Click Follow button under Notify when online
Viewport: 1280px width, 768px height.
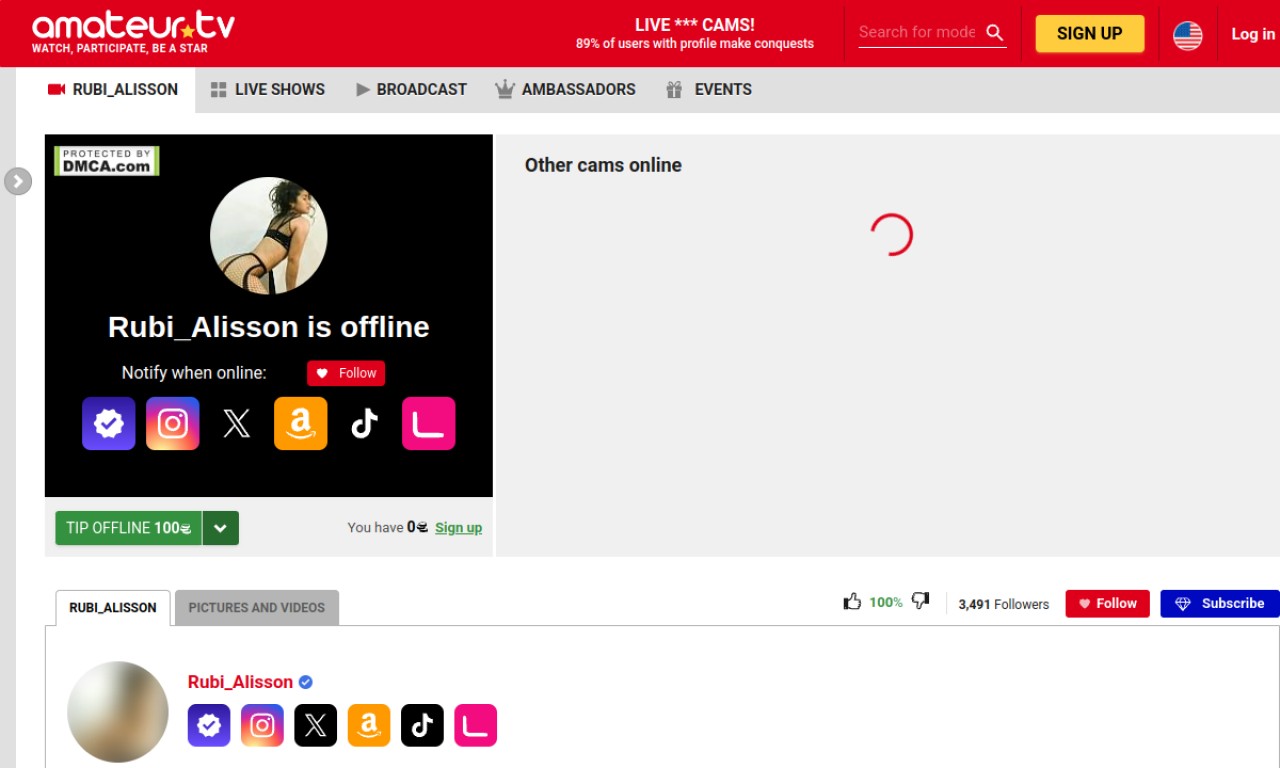(346, 373)
